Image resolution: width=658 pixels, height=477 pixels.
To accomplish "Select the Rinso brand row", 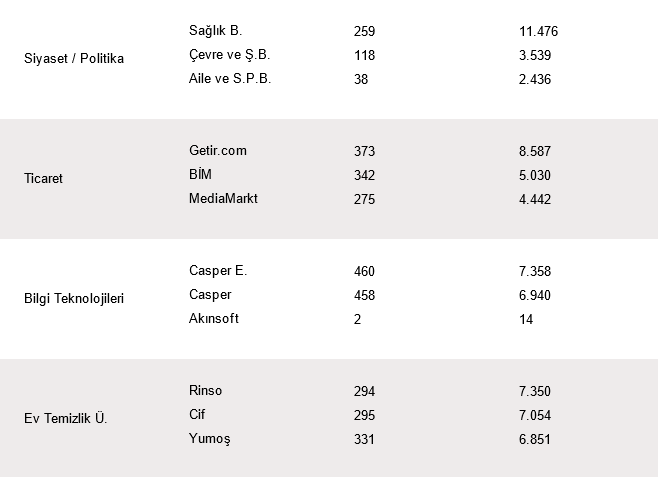I will (x=206, y=391).
